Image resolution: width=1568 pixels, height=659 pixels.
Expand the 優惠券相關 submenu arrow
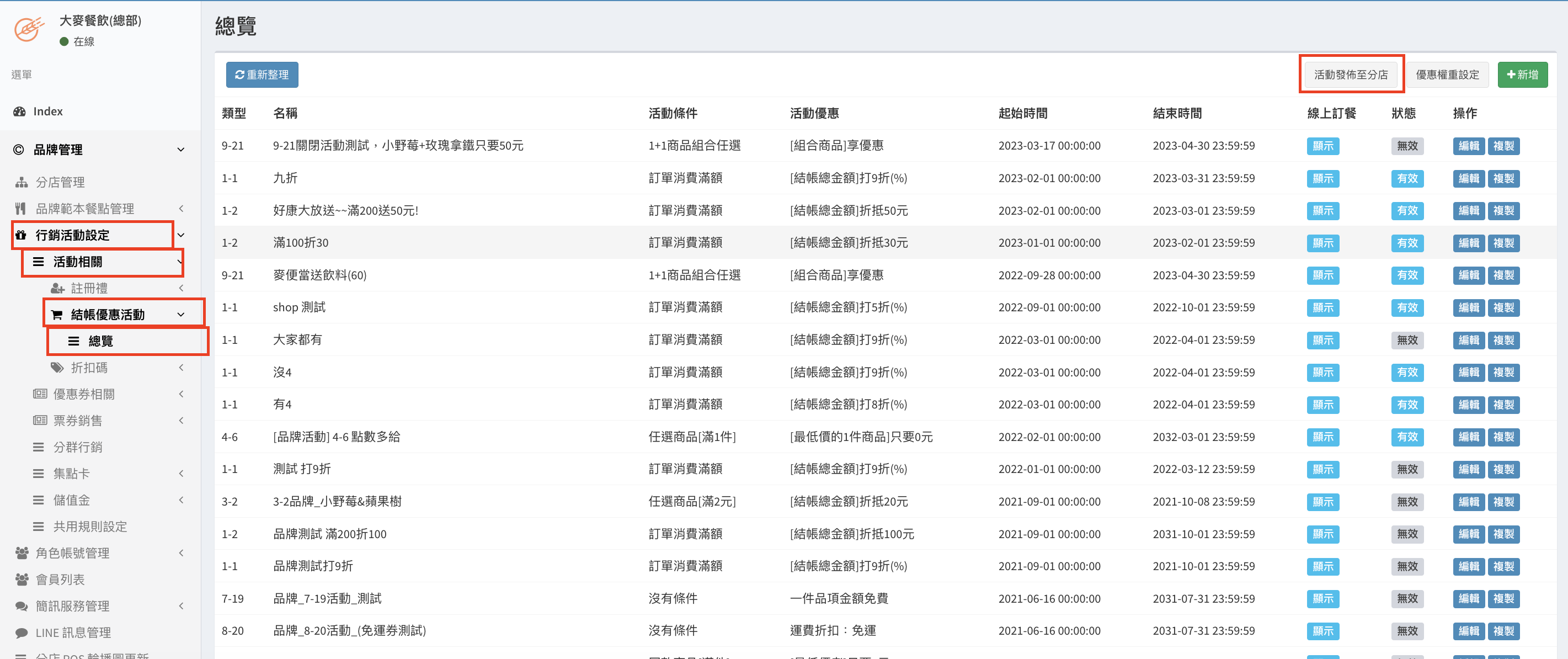pyautogui.click(x=182, y=394)
